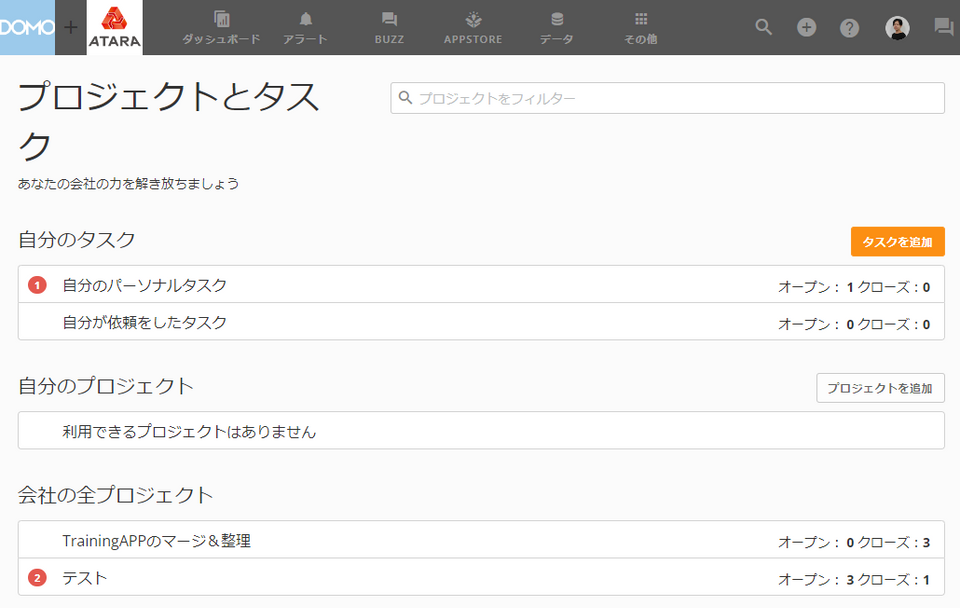Open the ATARA company logo
The image size is (960, 608).
tap(114, 28)
